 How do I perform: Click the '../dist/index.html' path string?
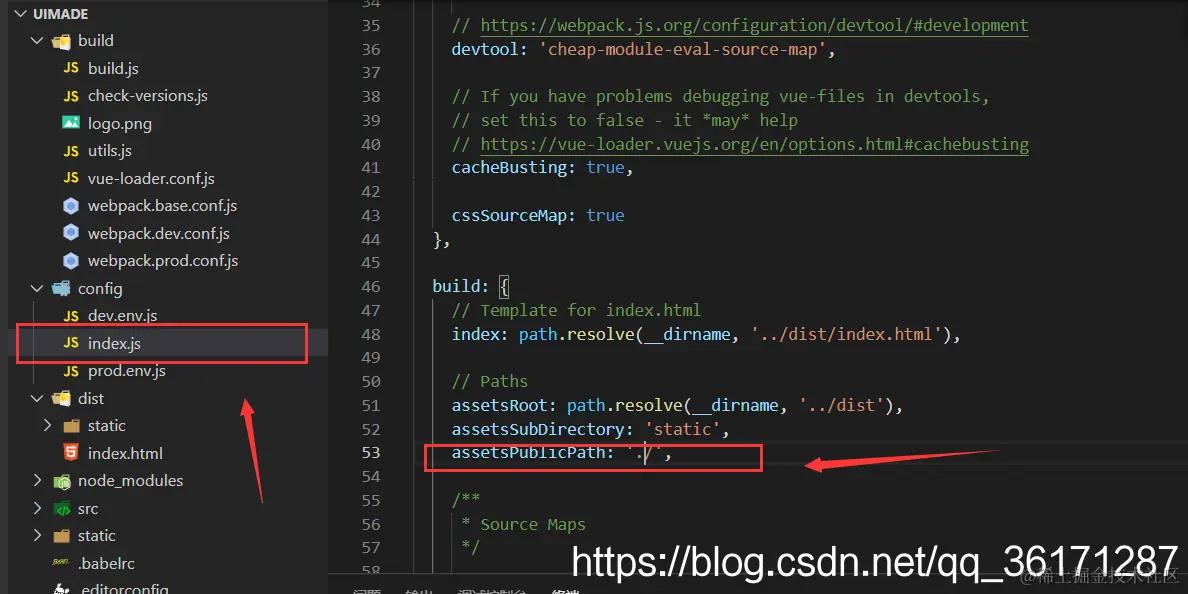click(x=846, y=334)
